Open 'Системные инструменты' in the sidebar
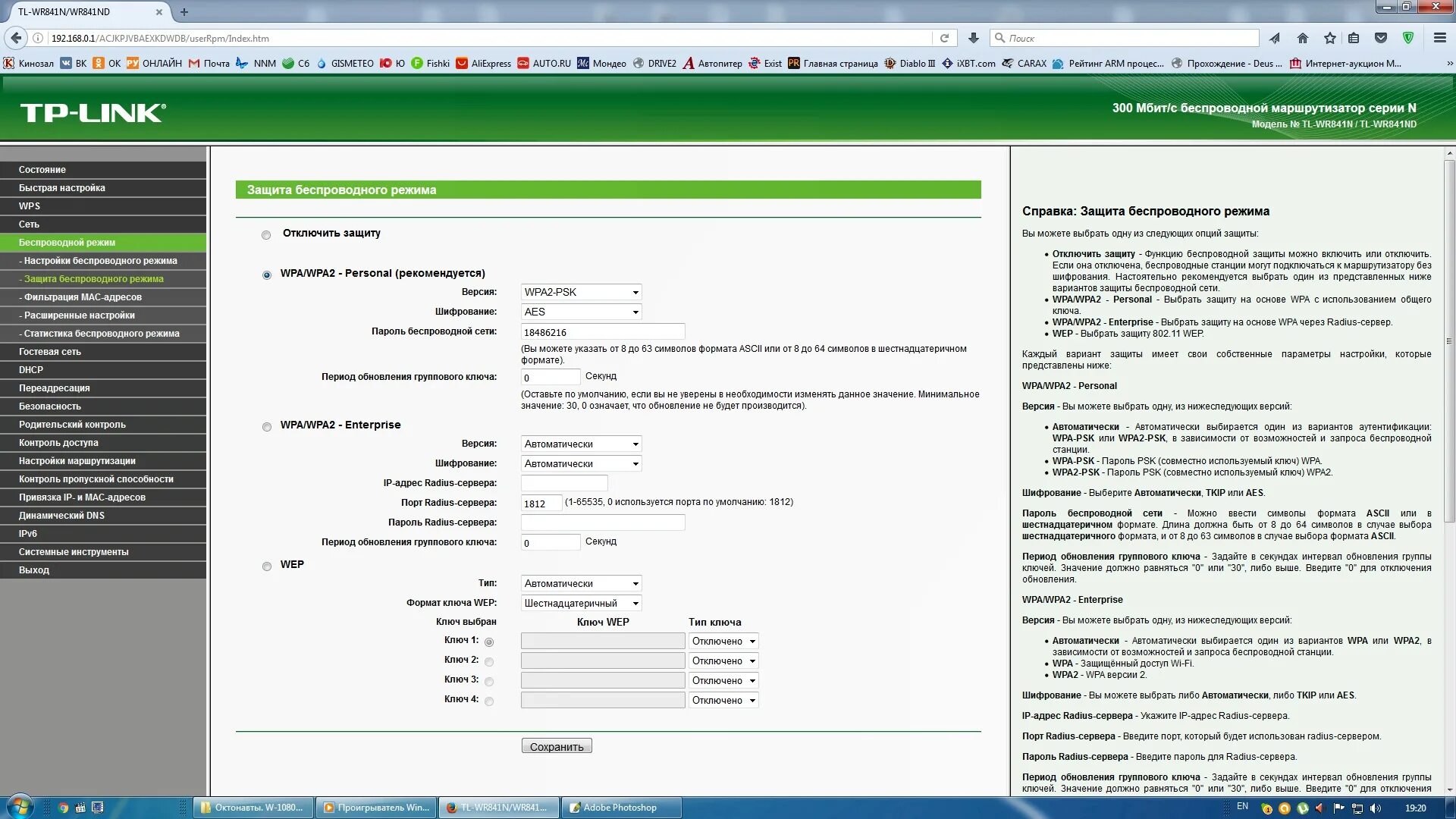Screen dimensions: 1456x819 (74, 552)
